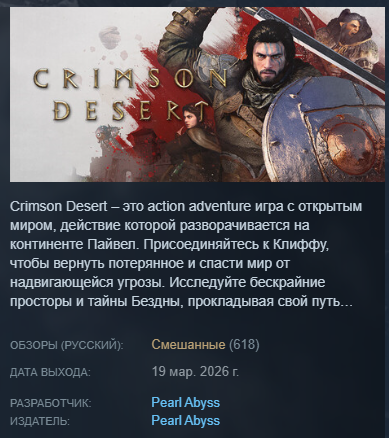
Task: Open the Pearl Abyss developer link
Action: click(186, 403)
